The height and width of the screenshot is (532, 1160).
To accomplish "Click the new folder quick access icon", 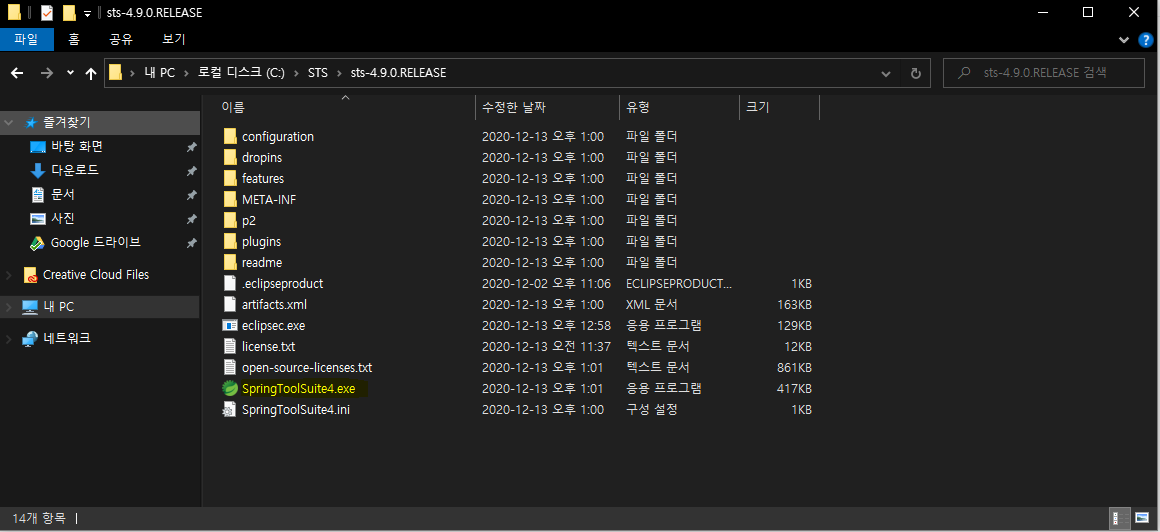I will [x=70, y=13].
